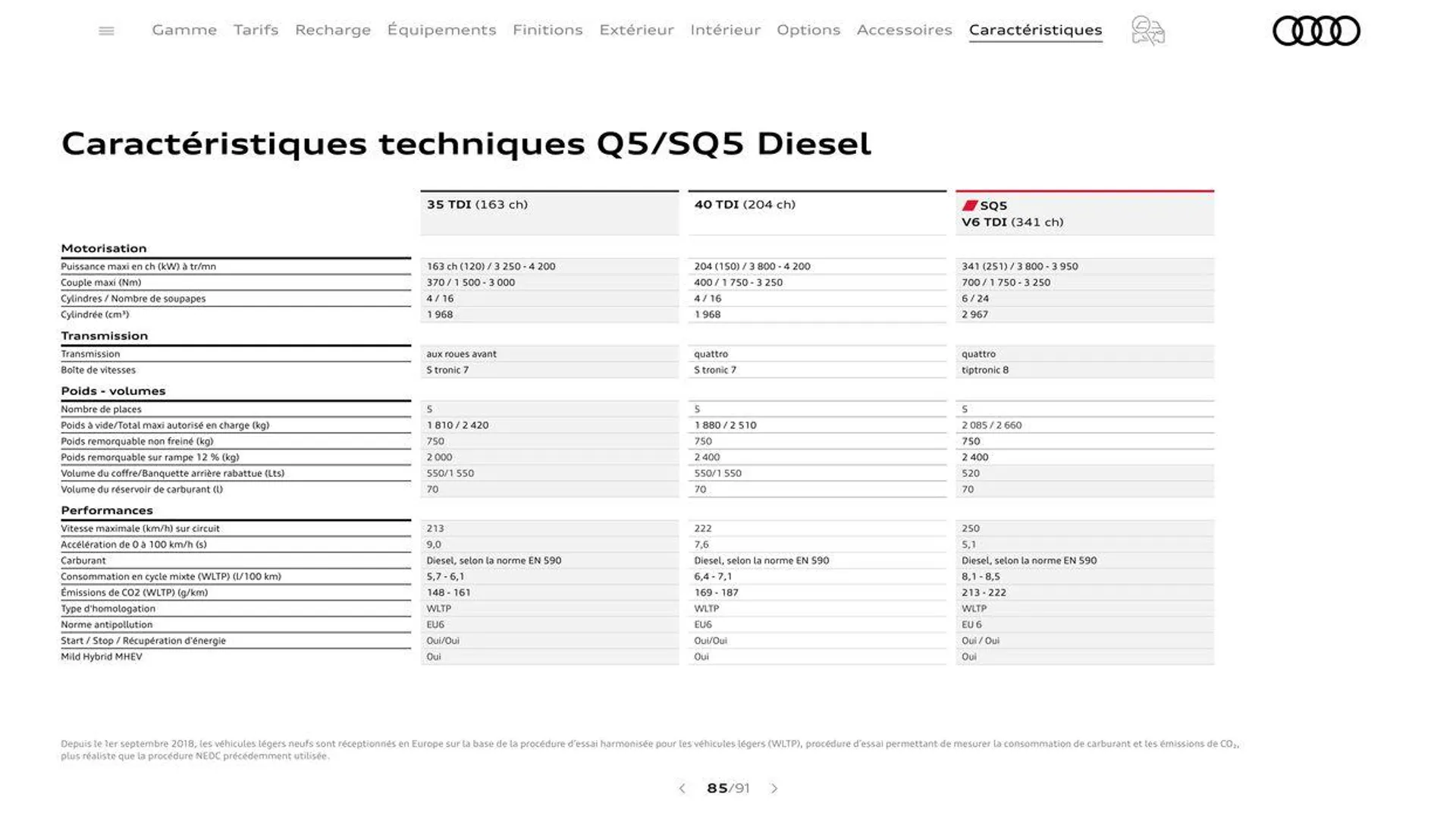Click the Norme antipollution row label
1456x819 pixels.
click(106, 624)
